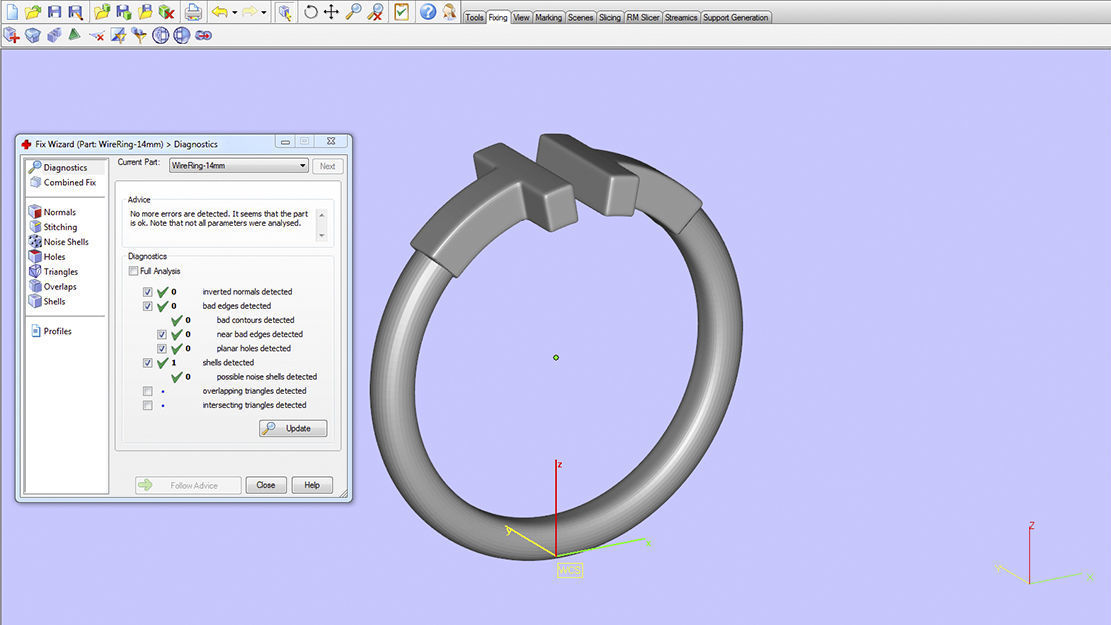Open Help with blue question mark icon
The height and width of the screenshot is (625, 1111).
coord(427,12)
